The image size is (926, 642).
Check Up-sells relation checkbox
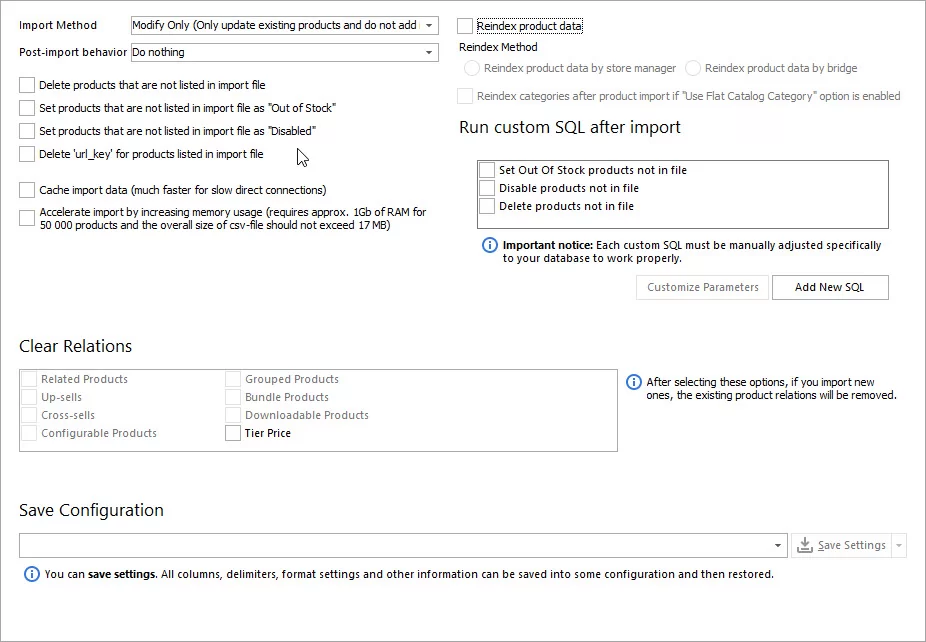point(29,397)
